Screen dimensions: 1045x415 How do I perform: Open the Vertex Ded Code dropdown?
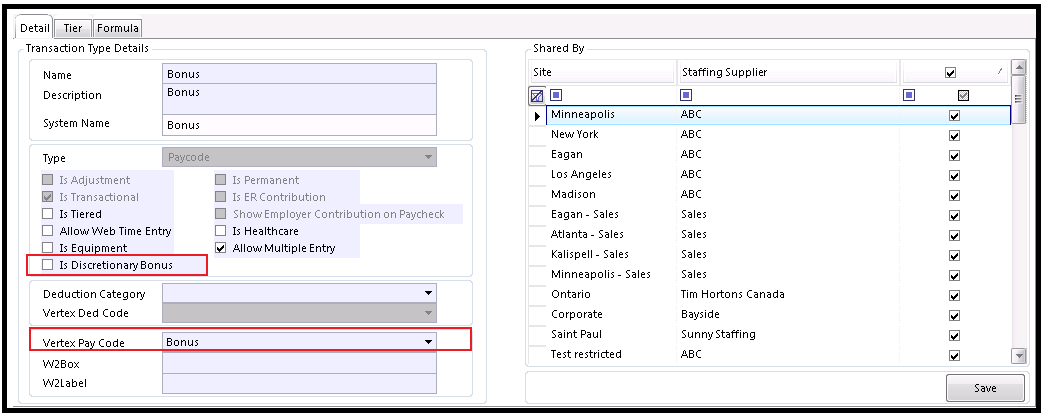click(299, 312)
